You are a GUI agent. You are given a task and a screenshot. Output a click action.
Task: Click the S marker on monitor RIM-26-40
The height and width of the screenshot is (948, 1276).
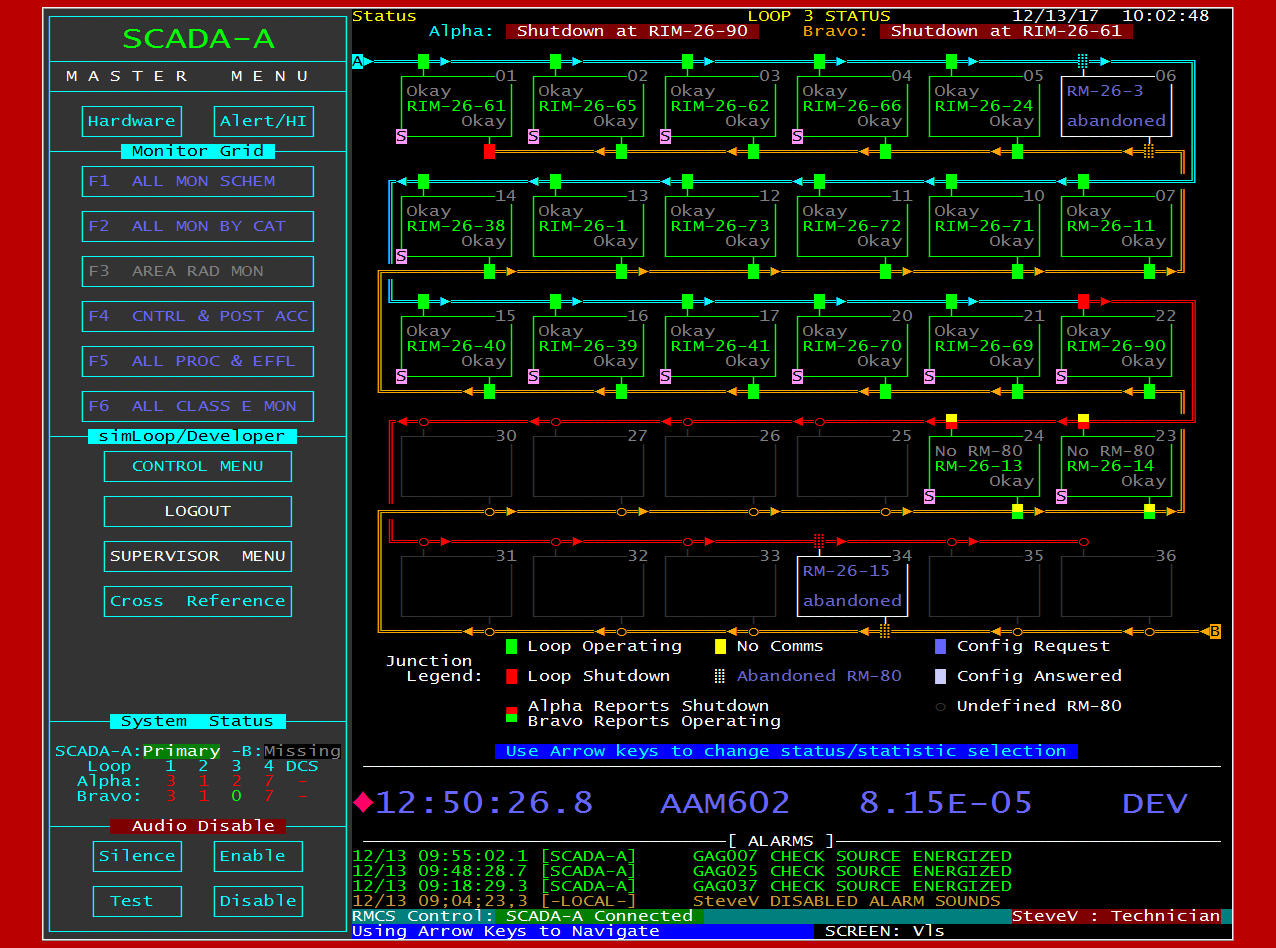pos(402,376)
